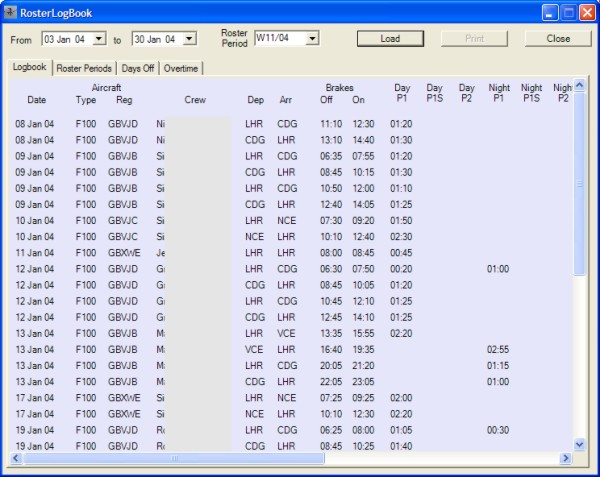Click the VCE arrival on the 13:35 flight

[x=286, y=334]
